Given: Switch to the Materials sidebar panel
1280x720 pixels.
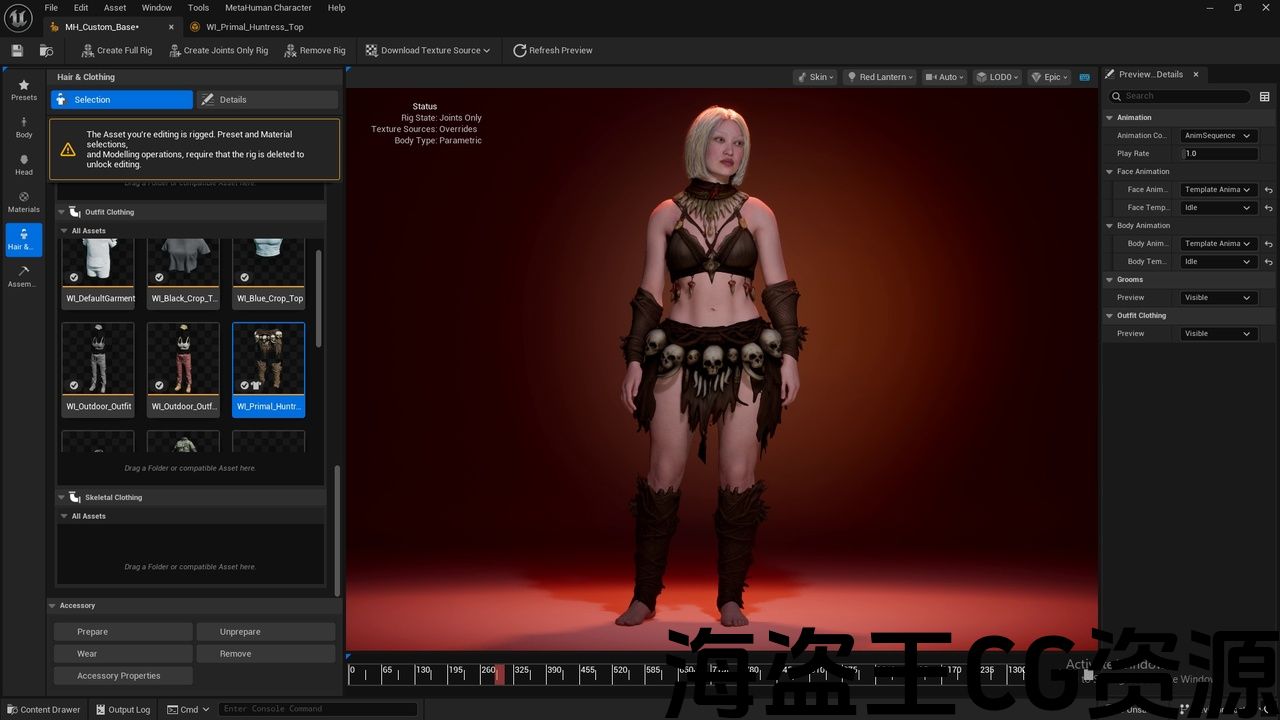Looking at the screenshot, I should pos(24,202).
